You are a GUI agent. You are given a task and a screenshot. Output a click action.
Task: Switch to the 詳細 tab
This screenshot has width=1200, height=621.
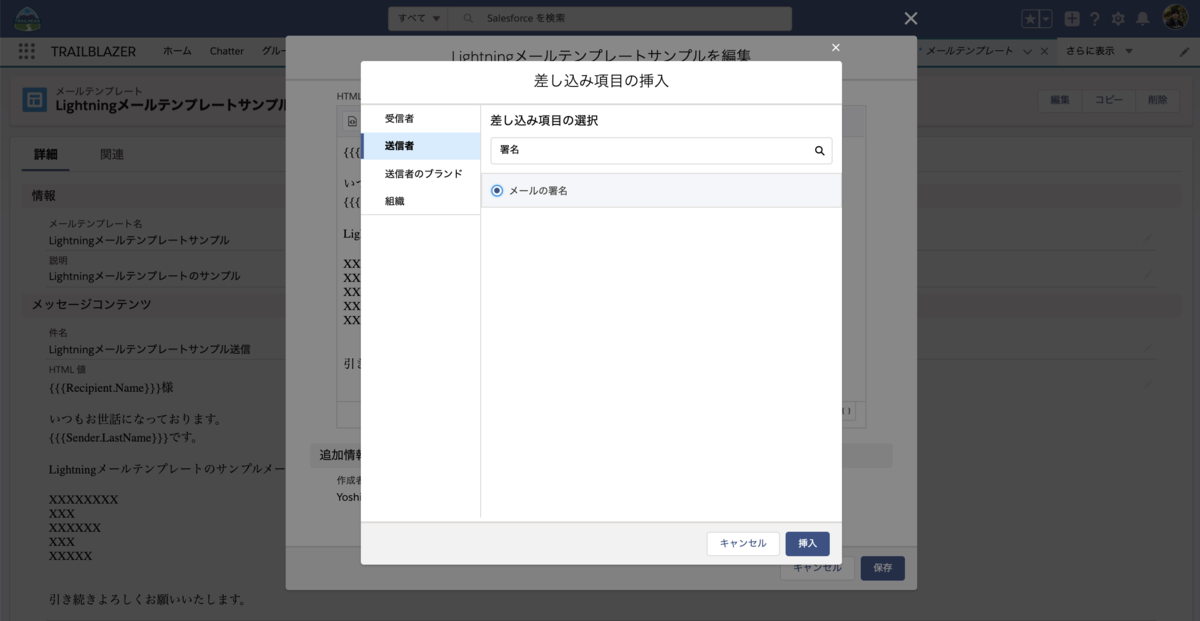point(46,154)
